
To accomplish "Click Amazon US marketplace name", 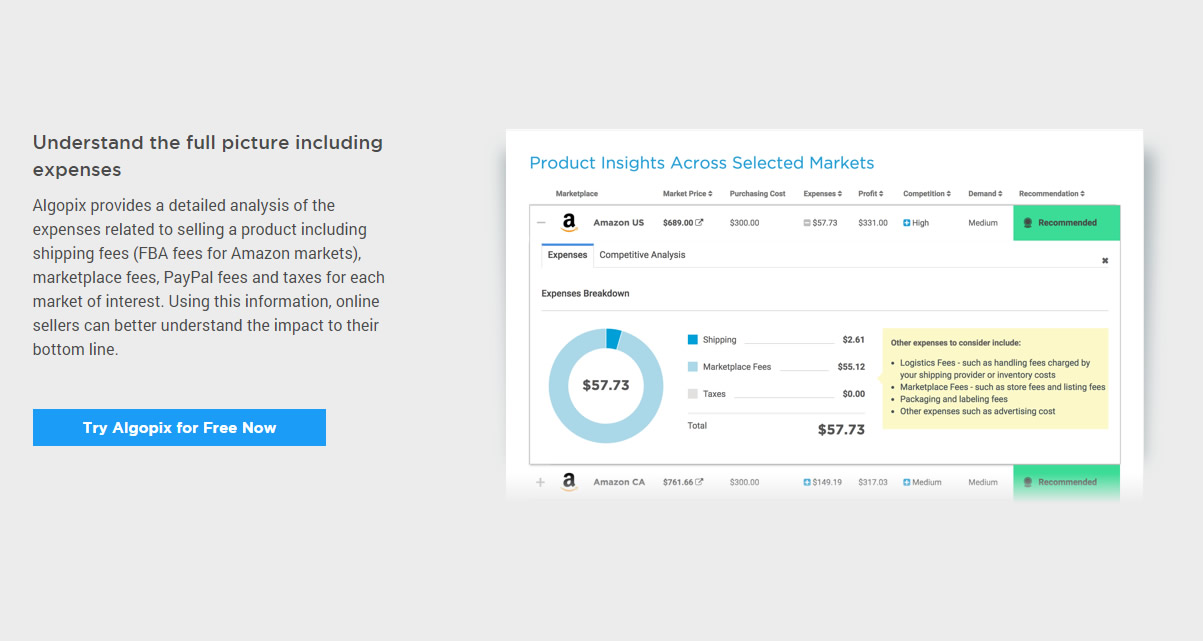I will click(x=619, y=223).
